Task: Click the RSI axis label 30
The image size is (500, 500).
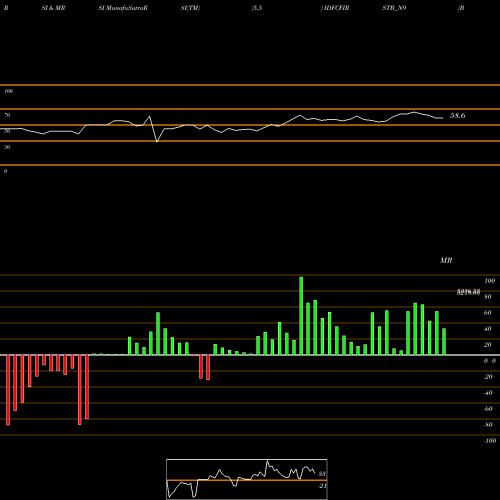Action: point(7,147)
